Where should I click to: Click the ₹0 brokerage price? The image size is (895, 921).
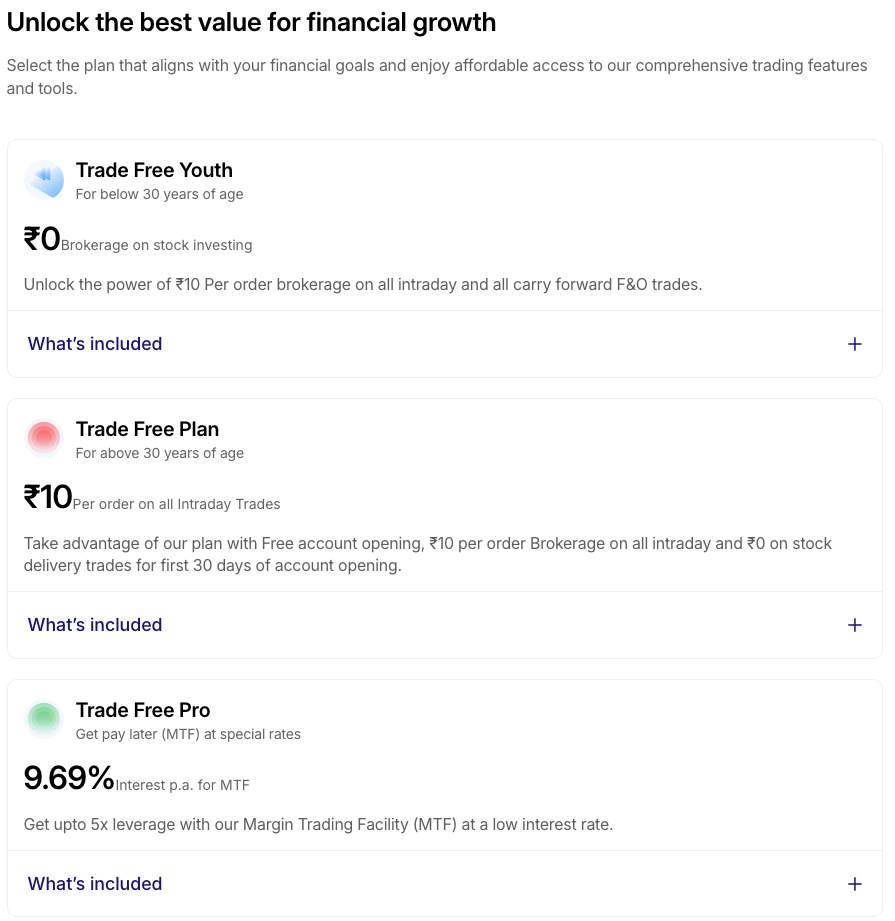(x=42, y=239)
